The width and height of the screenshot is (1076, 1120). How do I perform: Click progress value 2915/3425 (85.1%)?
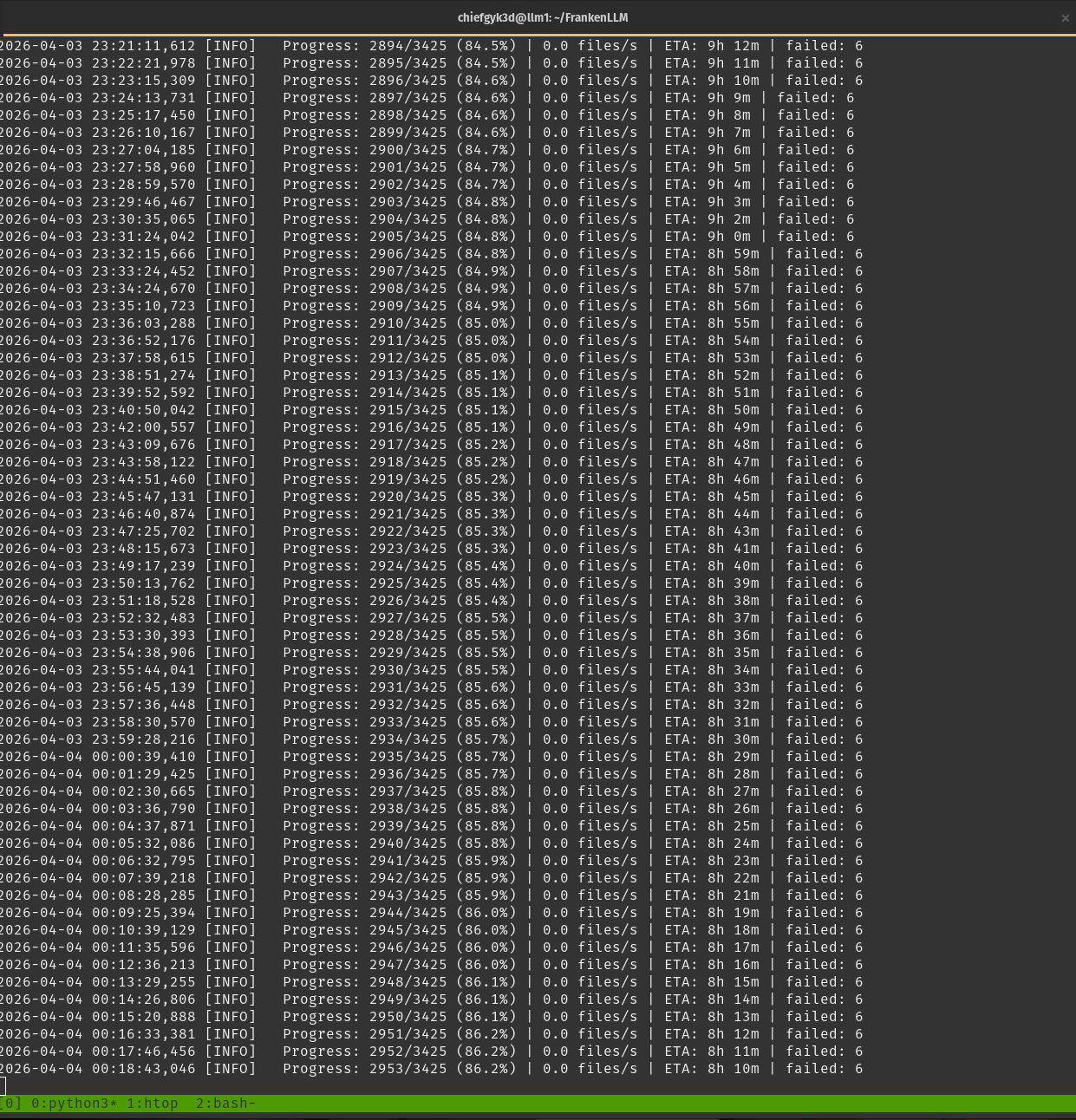click(x=443, y=410)
